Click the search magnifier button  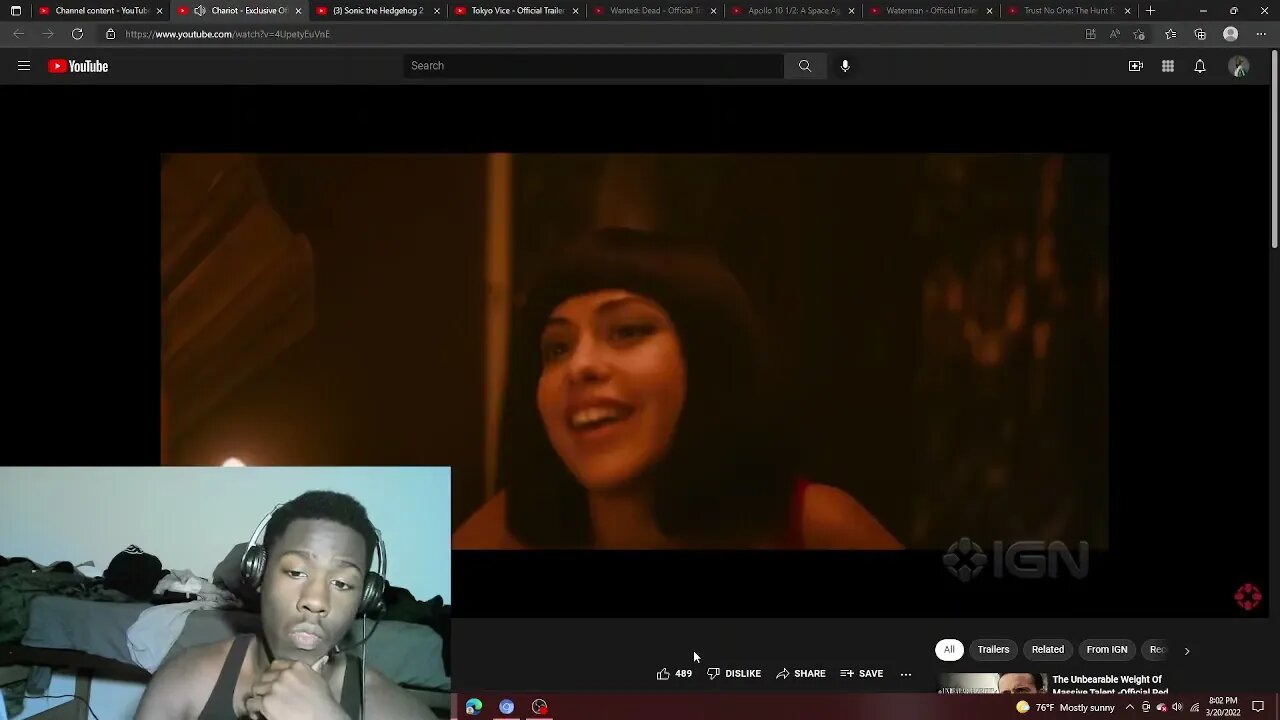click(x=805, y=66)
